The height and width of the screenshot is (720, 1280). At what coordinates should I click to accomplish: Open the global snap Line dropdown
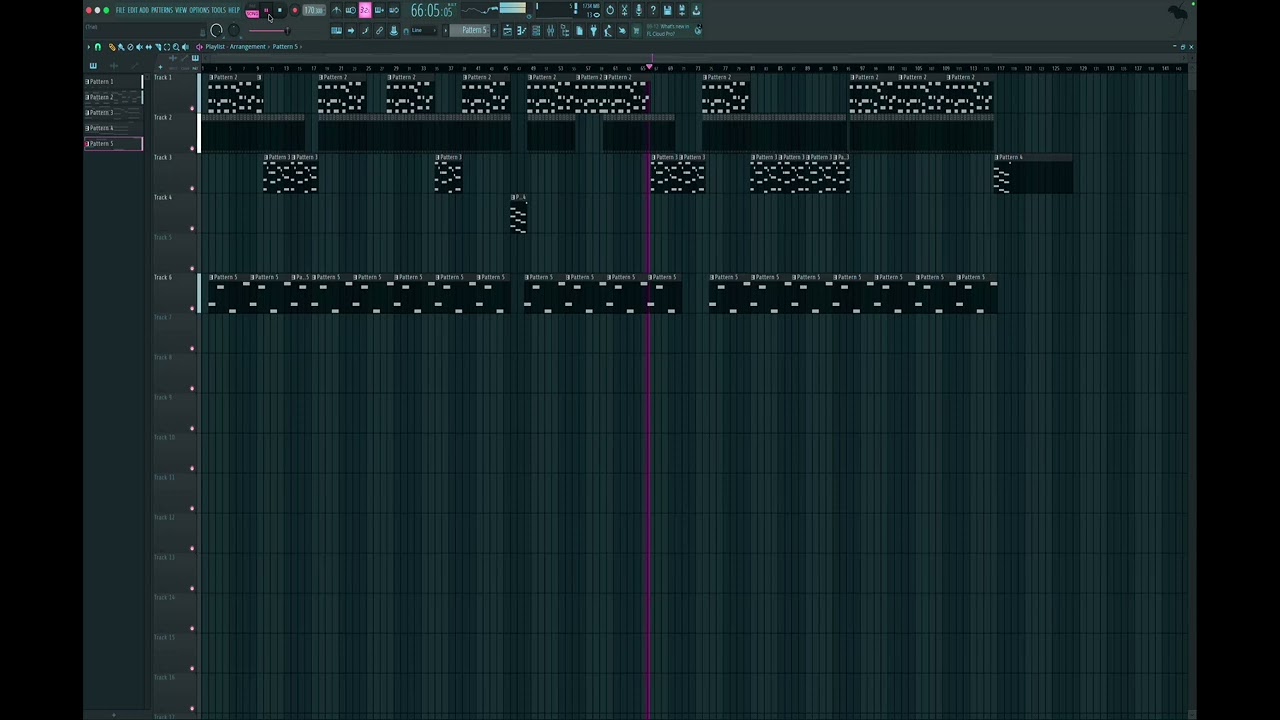click(423, 30)
